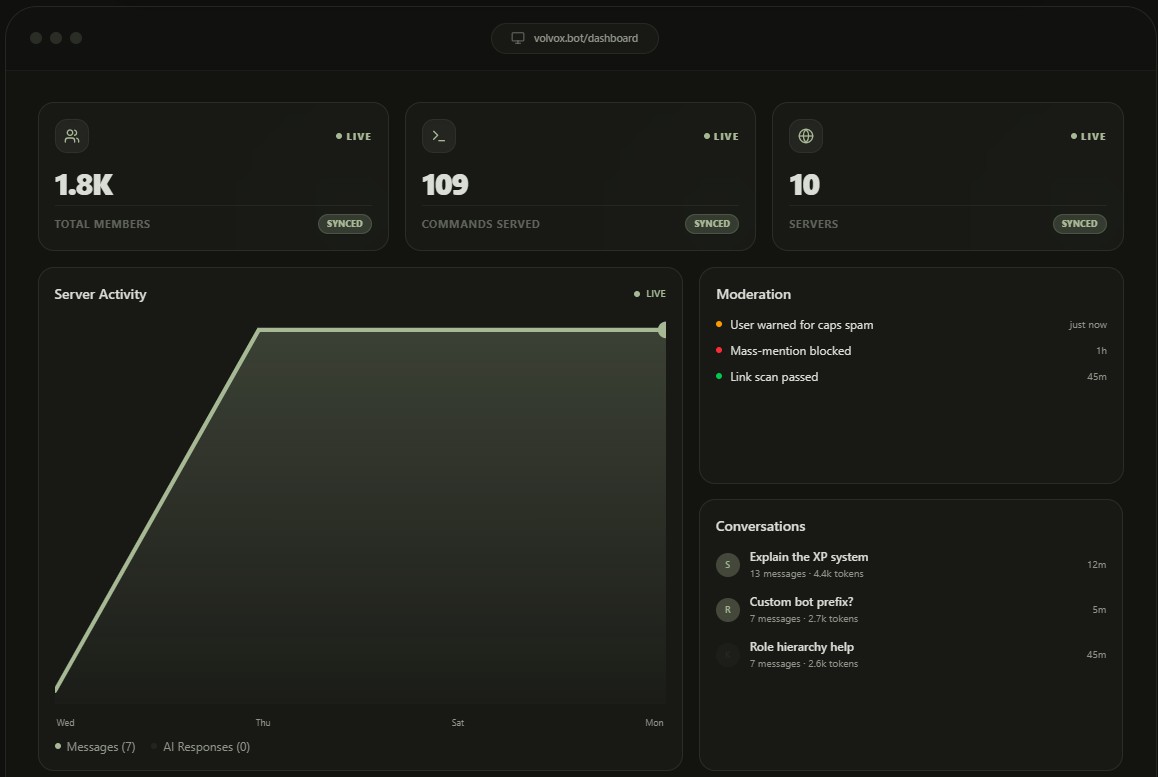Select the Link scan passed entry
1158x777 pixels.
[911, 376]
